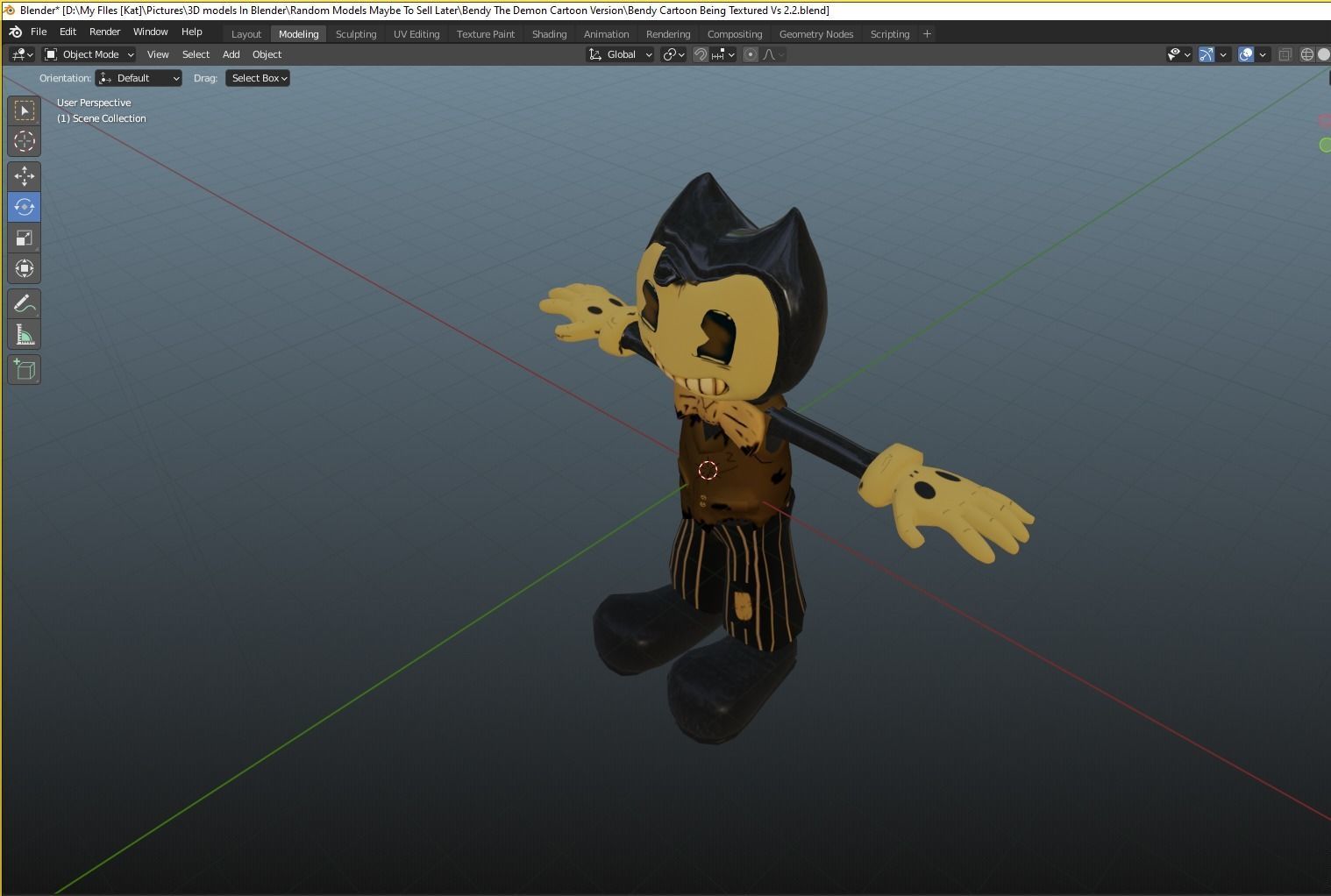Open the viewport View menu
This screenshot has width=1331, height=896.
point(158,54)
